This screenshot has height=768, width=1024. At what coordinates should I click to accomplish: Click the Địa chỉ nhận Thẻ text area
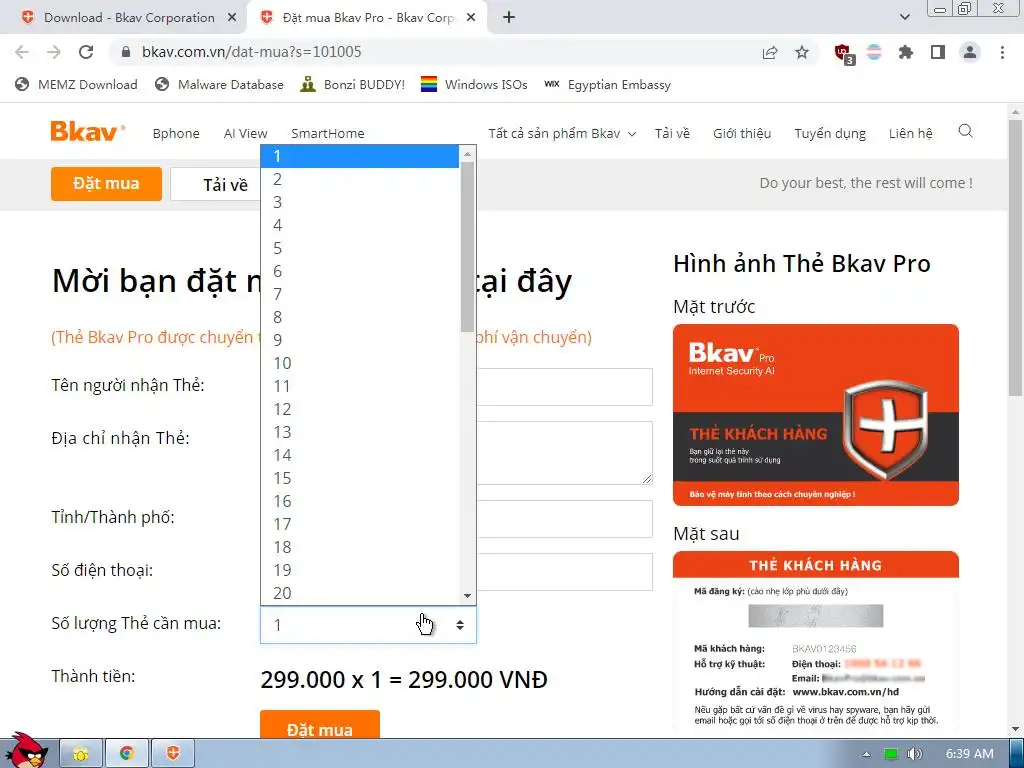coord(564,453)
